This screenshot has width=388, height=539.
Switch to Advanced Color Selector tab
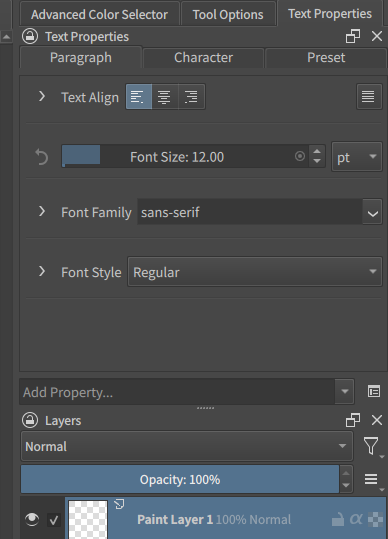[99, 14]
